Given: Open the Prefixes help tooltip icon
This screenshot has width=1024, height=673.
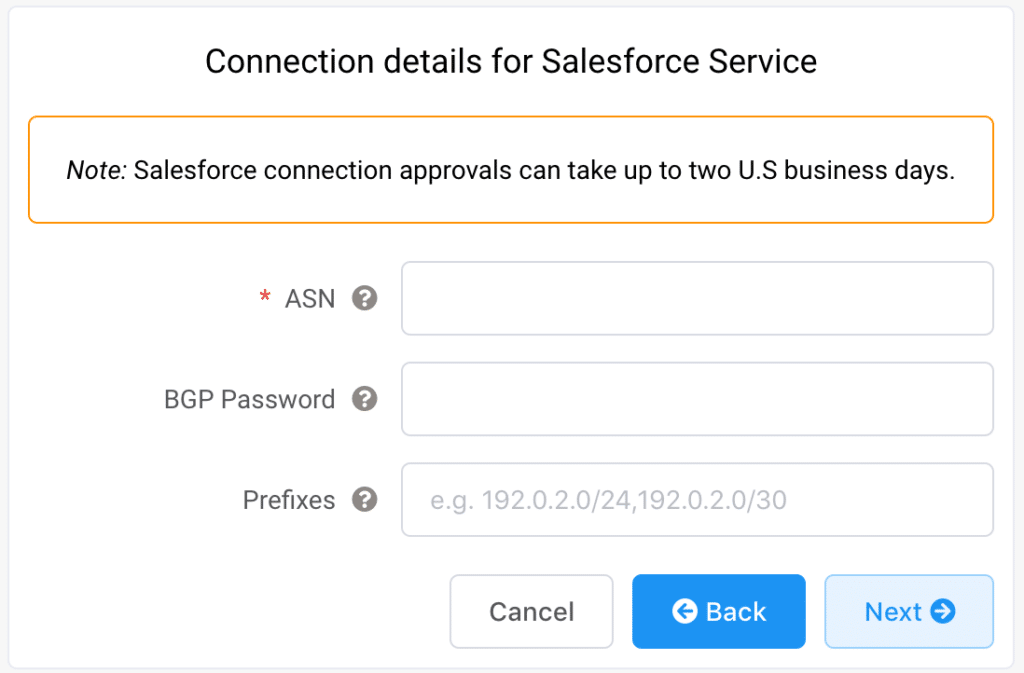Looking at the screenshot, I should [365, 499].
